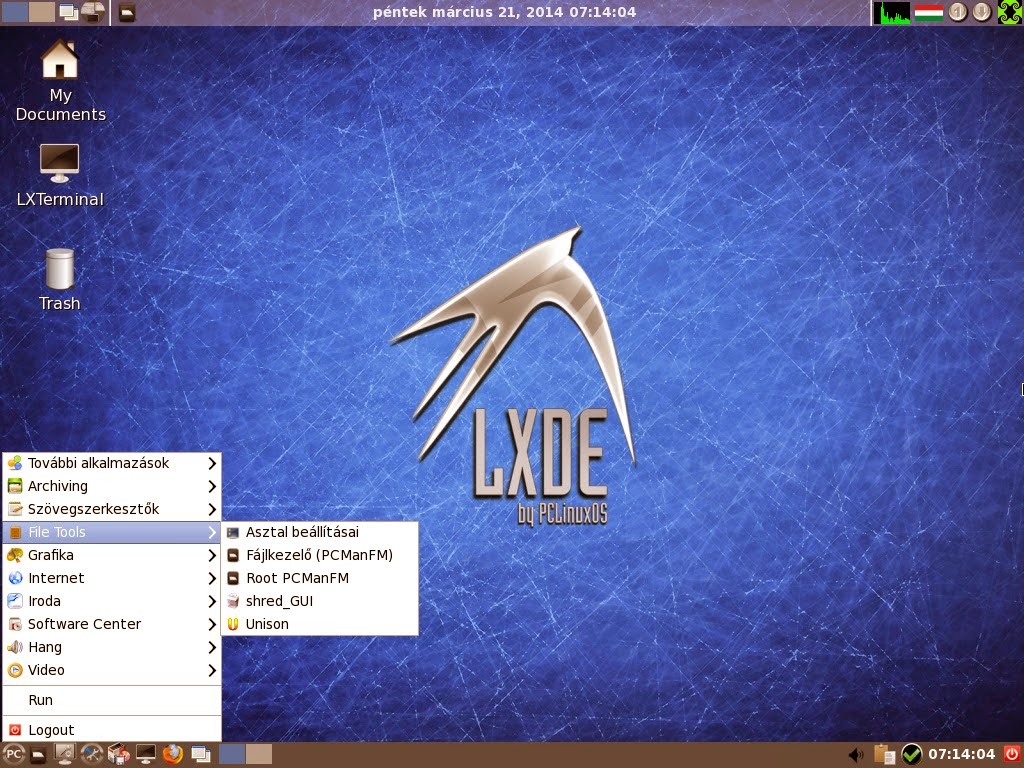Viewport: 1024px width, 768px height.
Task: Click the Hungarian flag keyboard layout indicator
Action: click(x=929, y=12)
